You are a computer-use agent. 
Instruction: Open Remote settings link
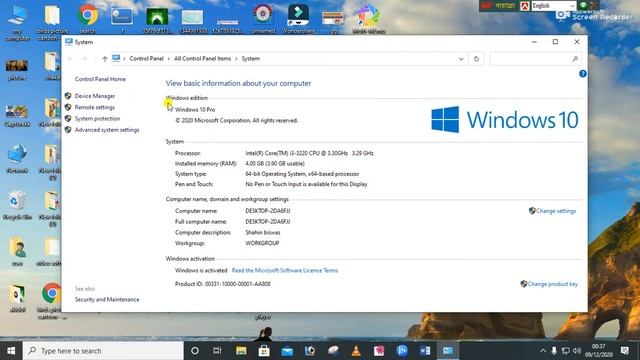tap(95, 107)
